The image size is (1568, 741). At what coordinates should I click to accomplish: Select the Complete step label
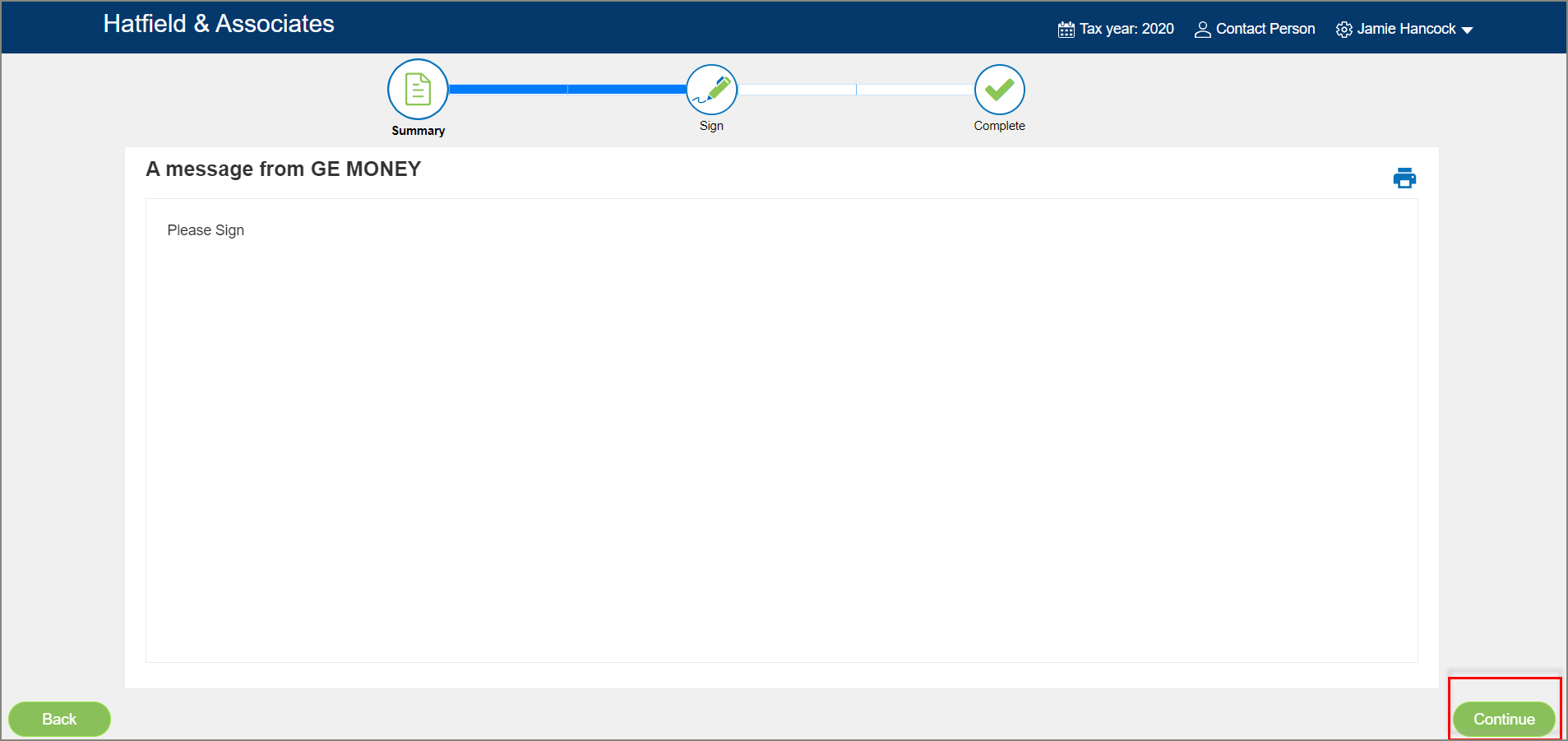tap(999, 126)
